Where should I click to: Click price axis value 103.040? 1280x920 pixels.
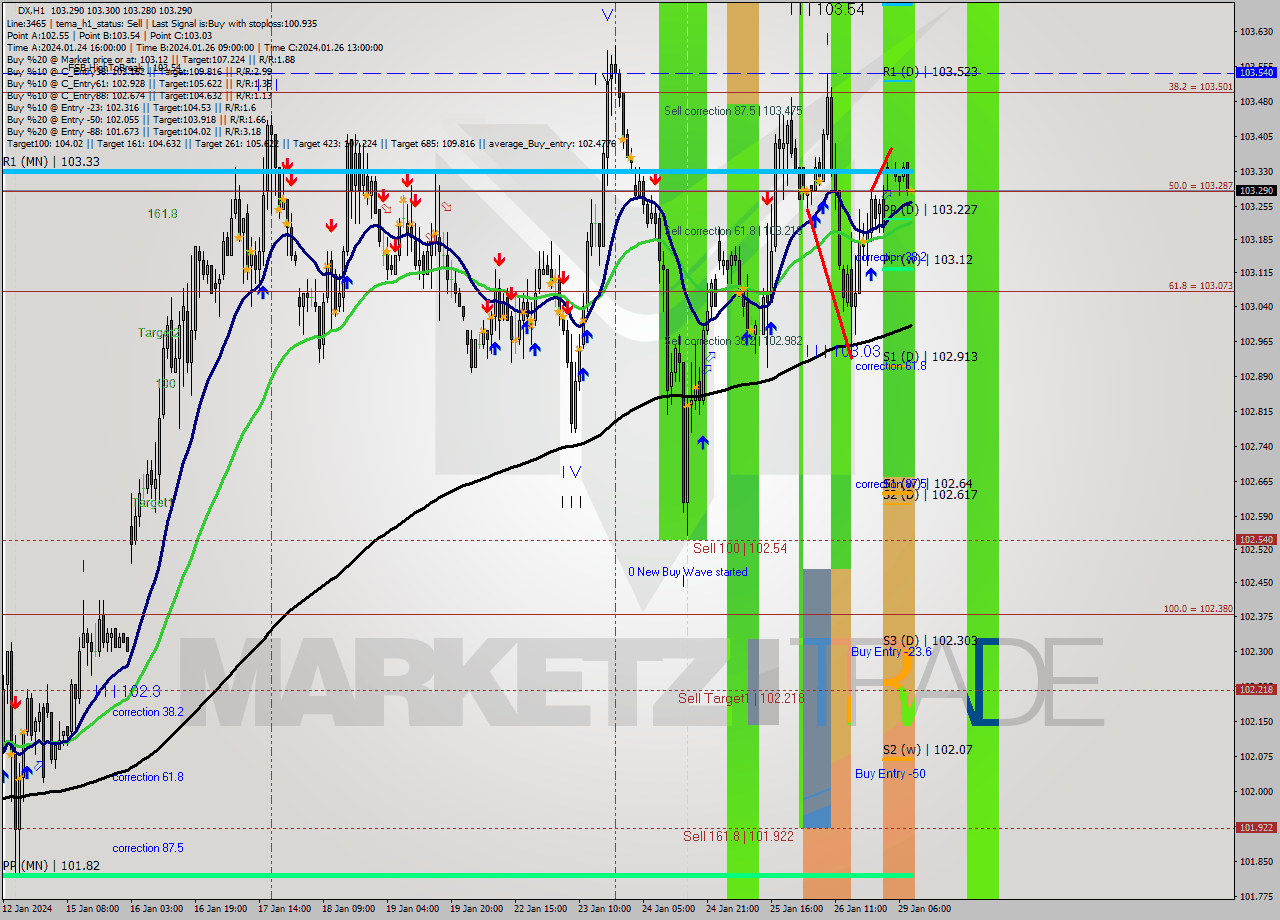click(1257, 306)
